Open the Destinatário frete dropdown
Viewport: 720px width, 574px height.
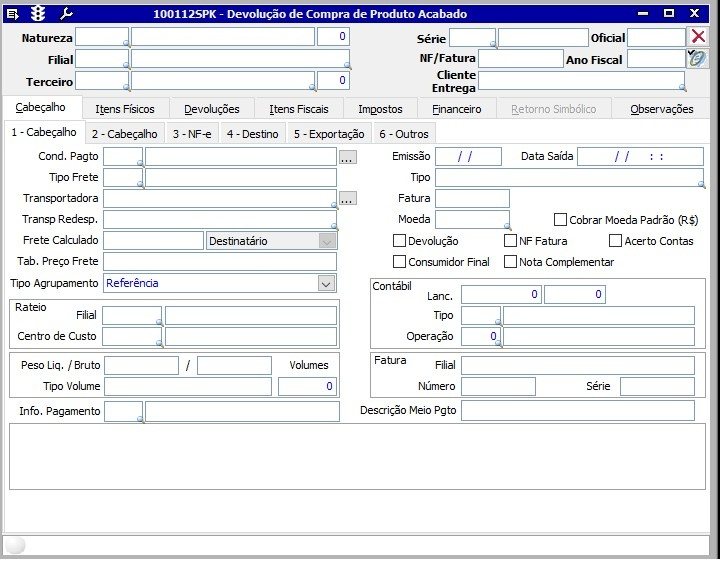click(326, 241)
